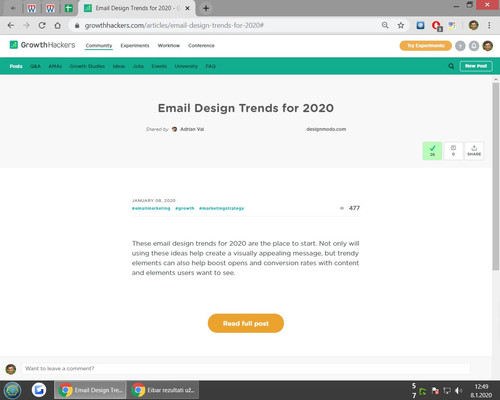This screenshot has width=500, height=400.
Task: Select the University tab
Action: 186,66
